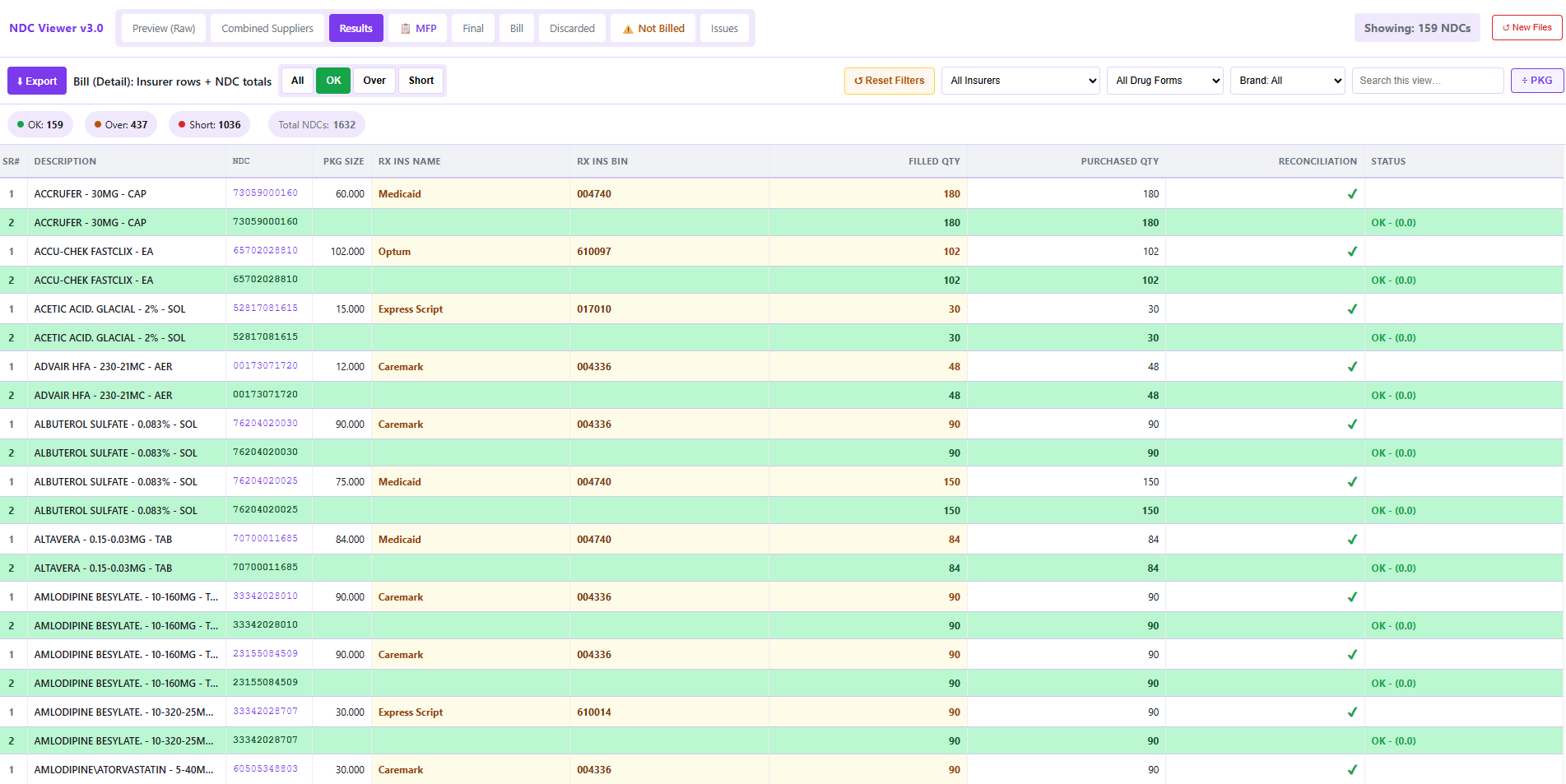Screen dimensions: 1566x784
Task: Toggle the OK status filter
Action: click(x=333, y=81)
